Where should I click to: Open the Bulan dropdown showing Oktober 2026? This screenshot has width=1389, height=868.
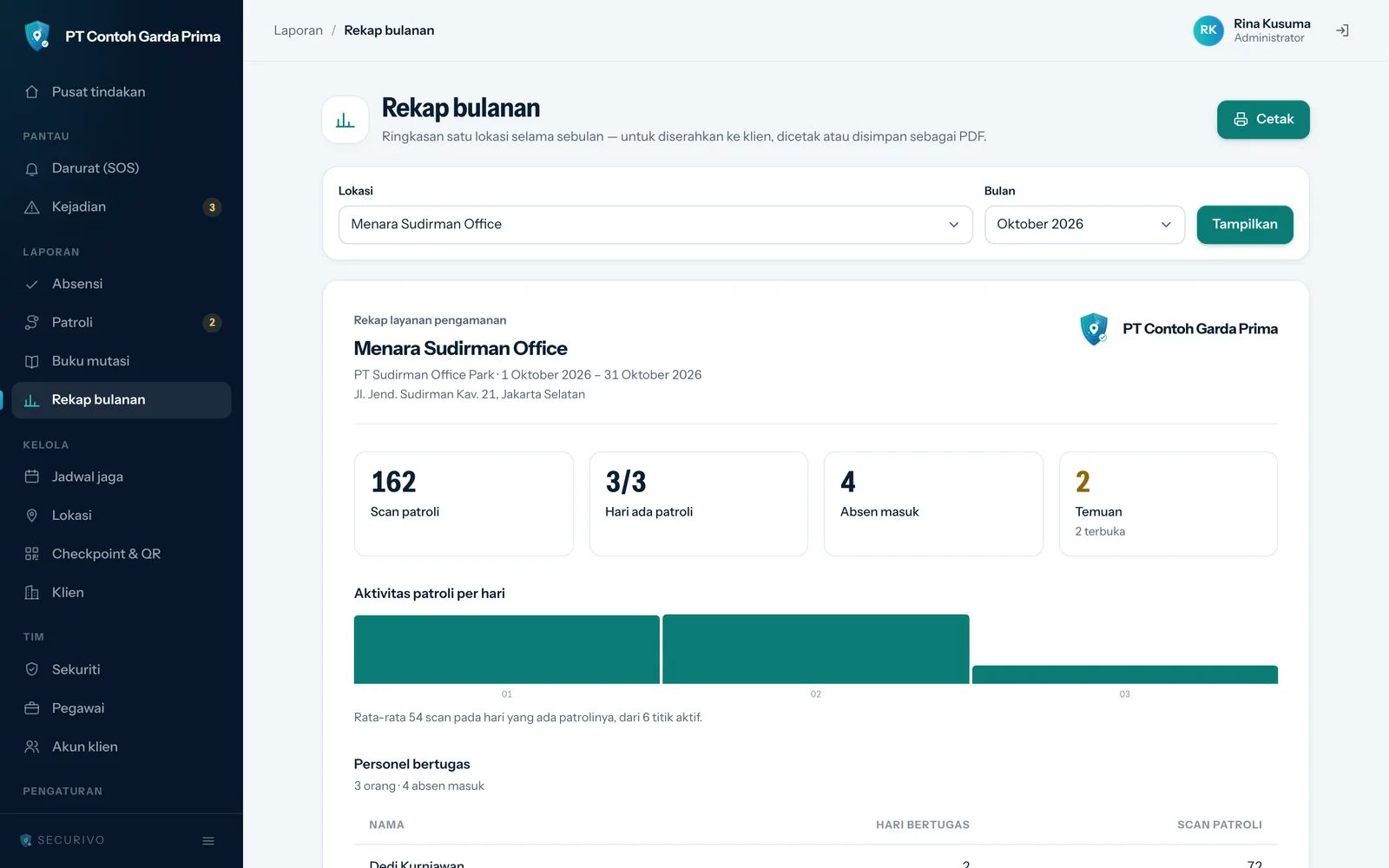1084,225
